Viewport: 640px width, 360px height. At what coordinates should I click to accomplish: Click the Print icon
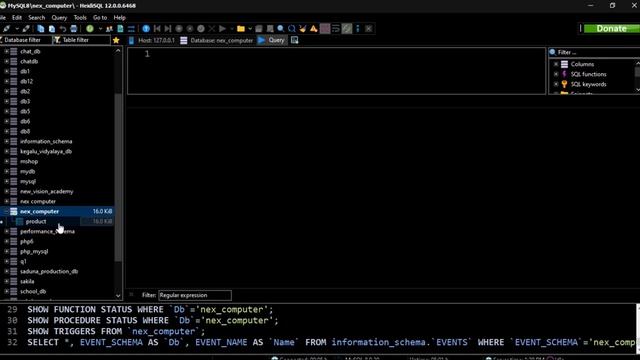(74, 29)
